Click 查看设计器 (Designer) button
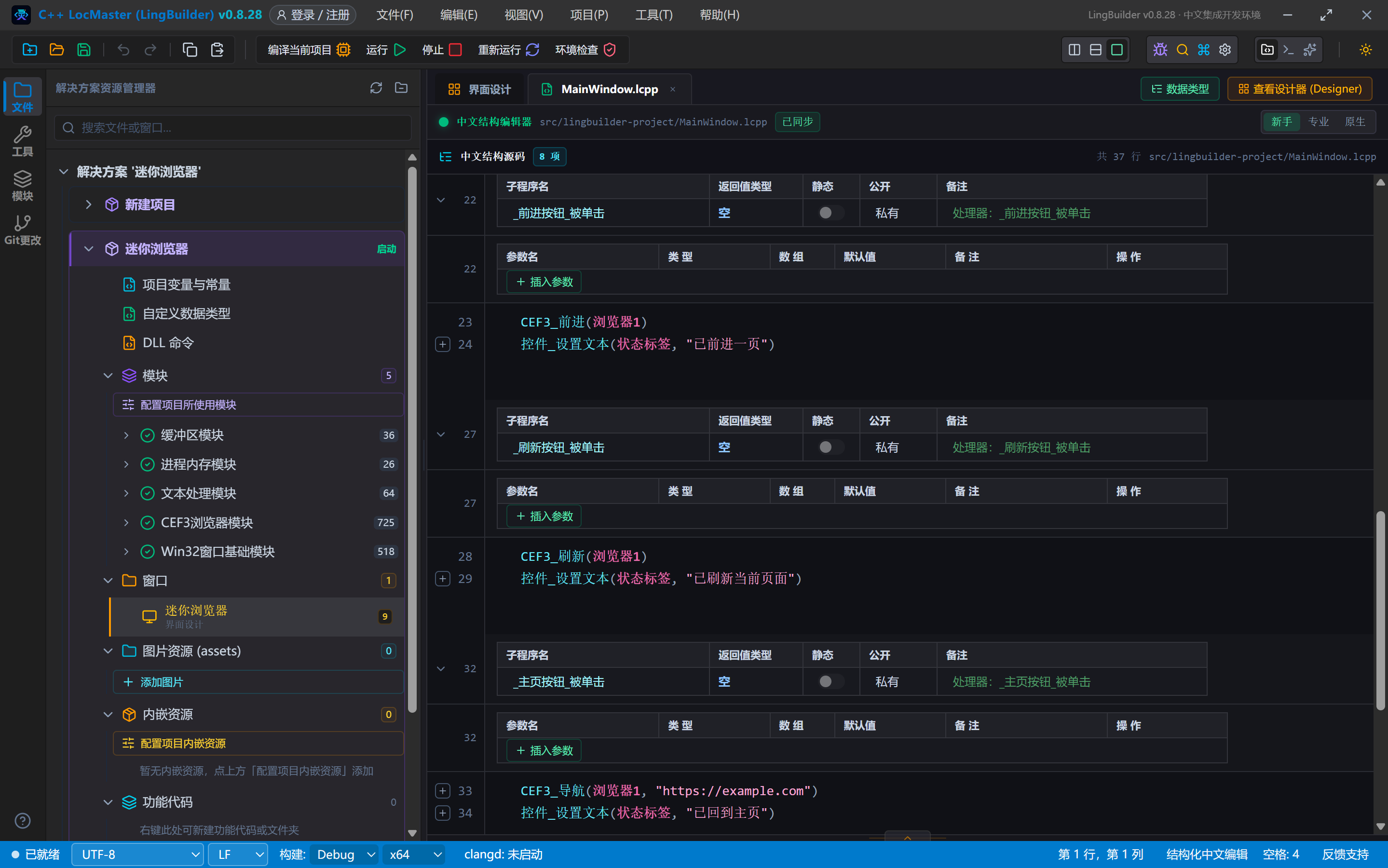 pyautogui.click(x=1300, y=89)
